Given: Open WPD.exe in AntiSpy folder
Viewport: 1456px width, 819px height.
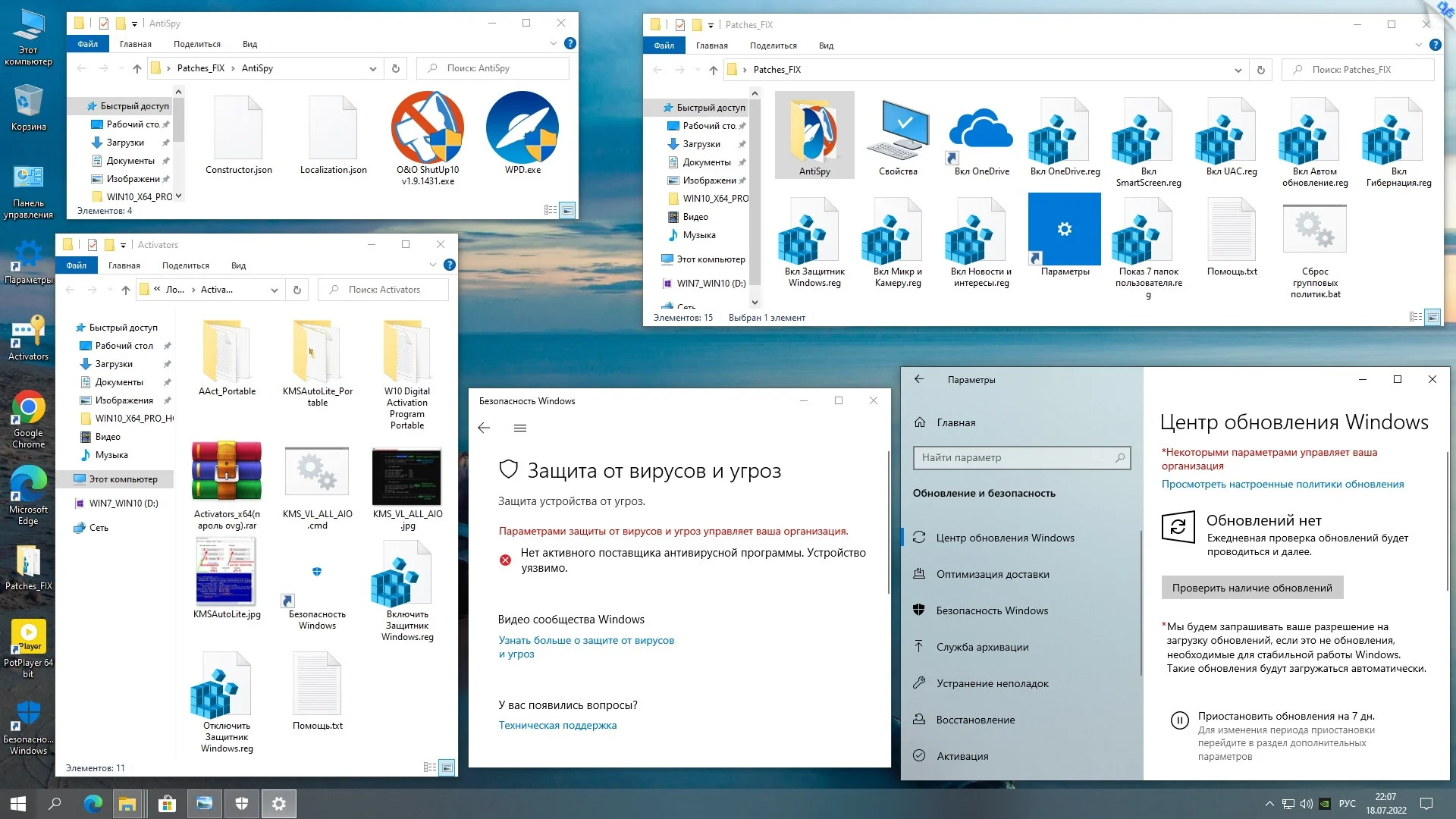Looking at the screenshot, I should pos(522,128).
